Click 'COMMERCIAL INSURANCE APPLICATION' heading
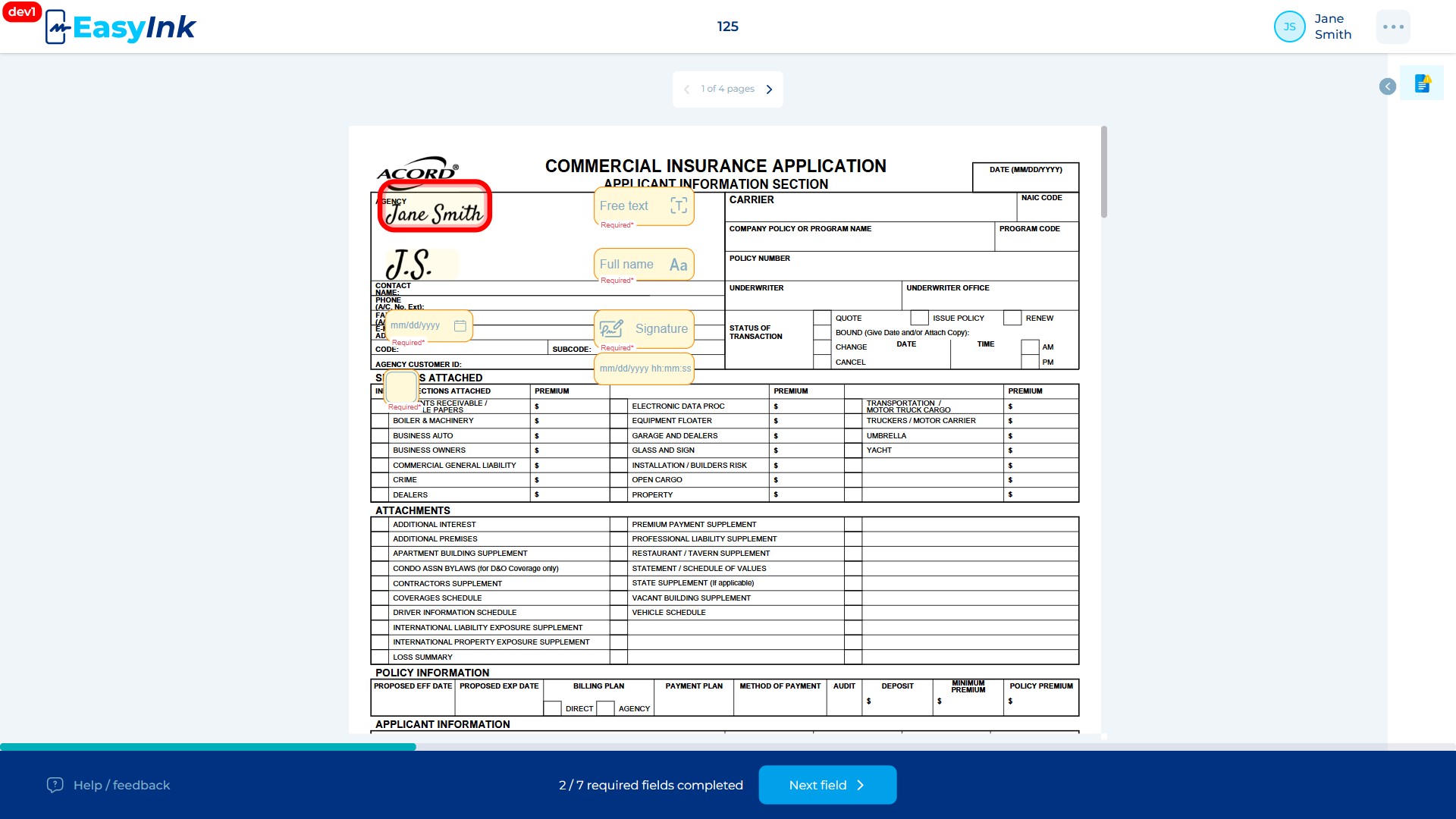 point(715,166)
